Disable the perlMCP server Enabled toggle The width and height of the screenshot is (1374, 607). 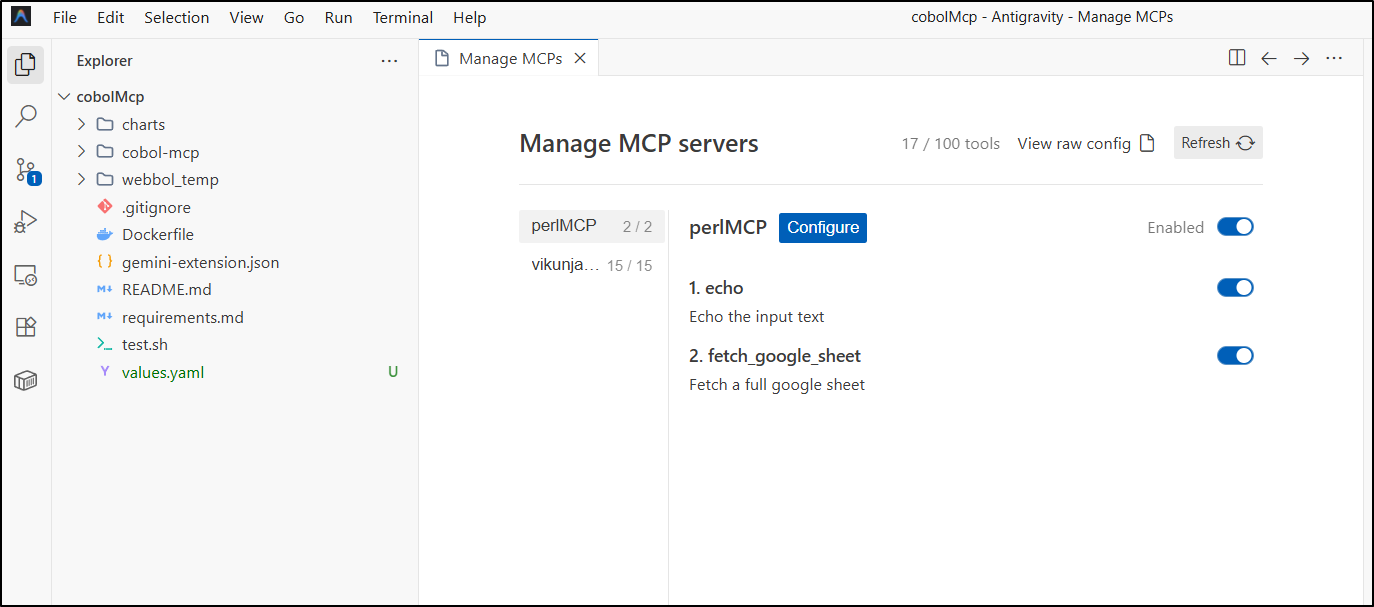(1235, 227)
